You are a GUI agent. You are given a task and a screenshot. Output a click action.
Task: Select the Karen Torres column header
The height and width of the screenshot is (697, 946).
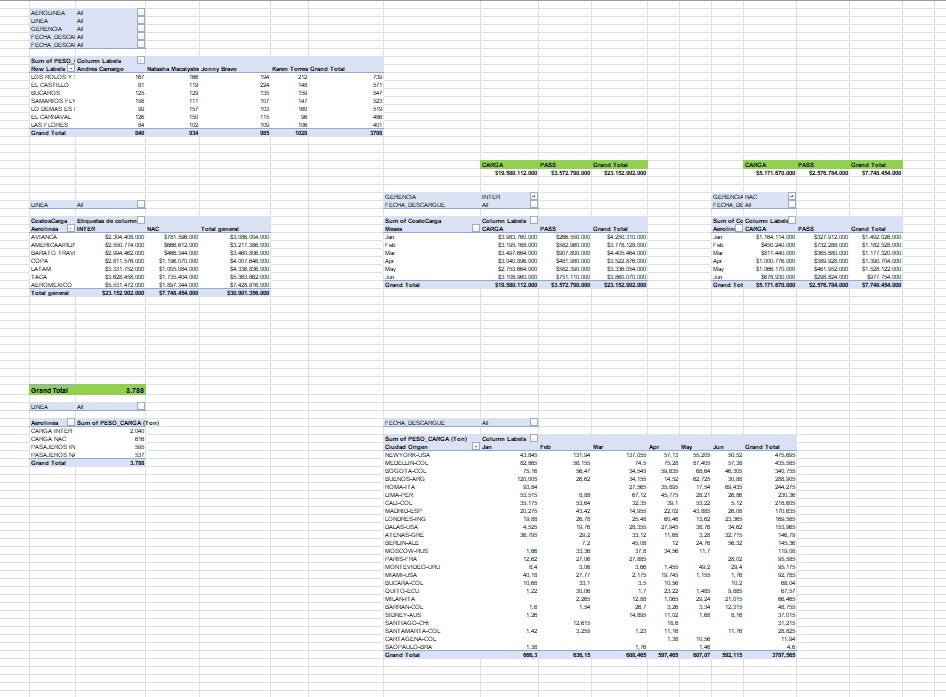(x=290, y=69)
